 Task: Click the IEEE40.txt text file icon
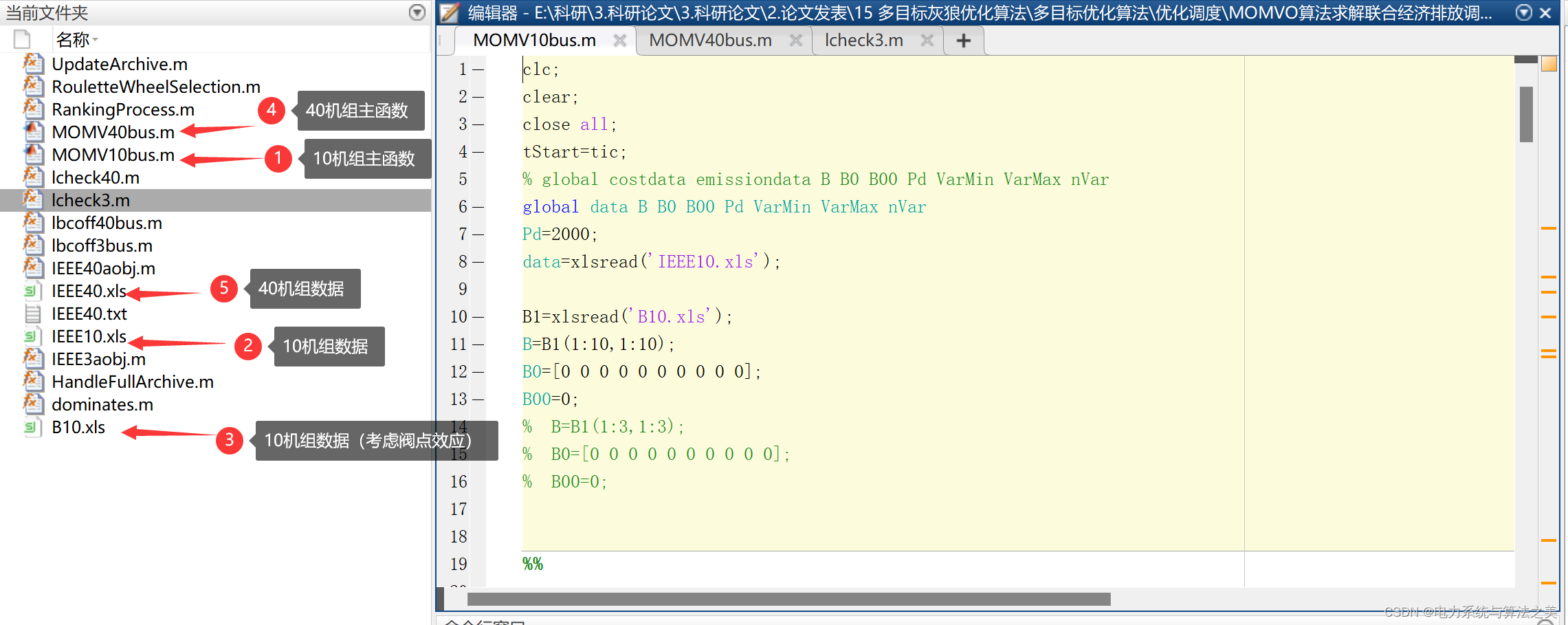33,314
